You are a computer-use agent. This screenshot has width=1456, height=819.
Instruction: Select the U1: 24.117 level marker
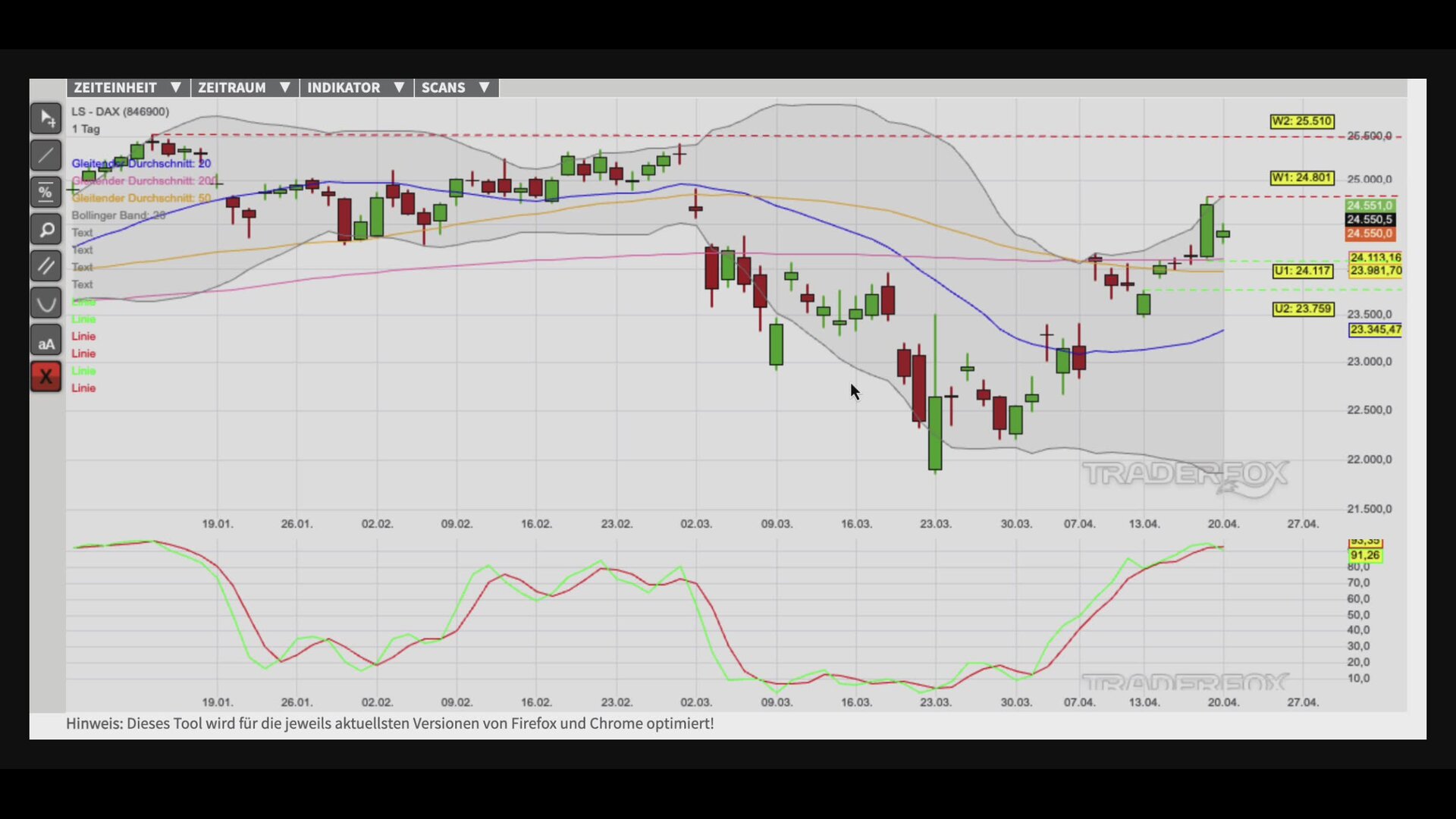coord(1302,271)
